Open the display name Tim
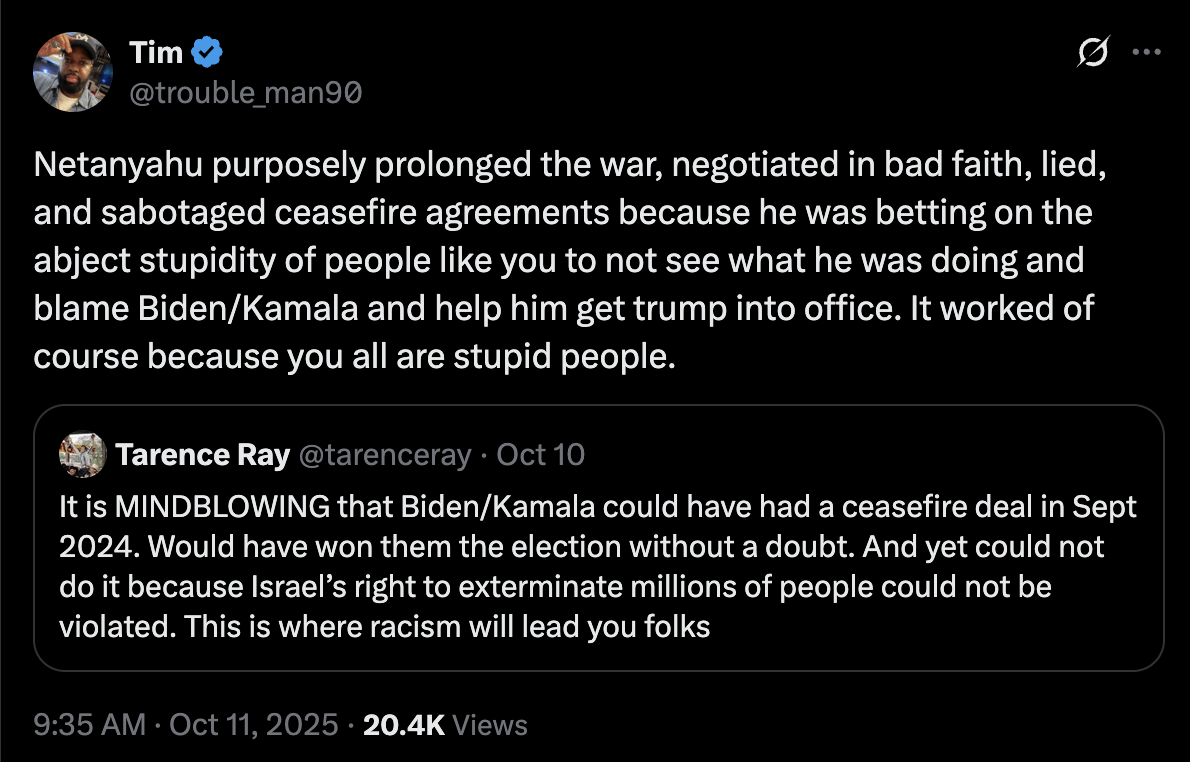The height and width of the screenshot is (762, 1190). (155, 52)
